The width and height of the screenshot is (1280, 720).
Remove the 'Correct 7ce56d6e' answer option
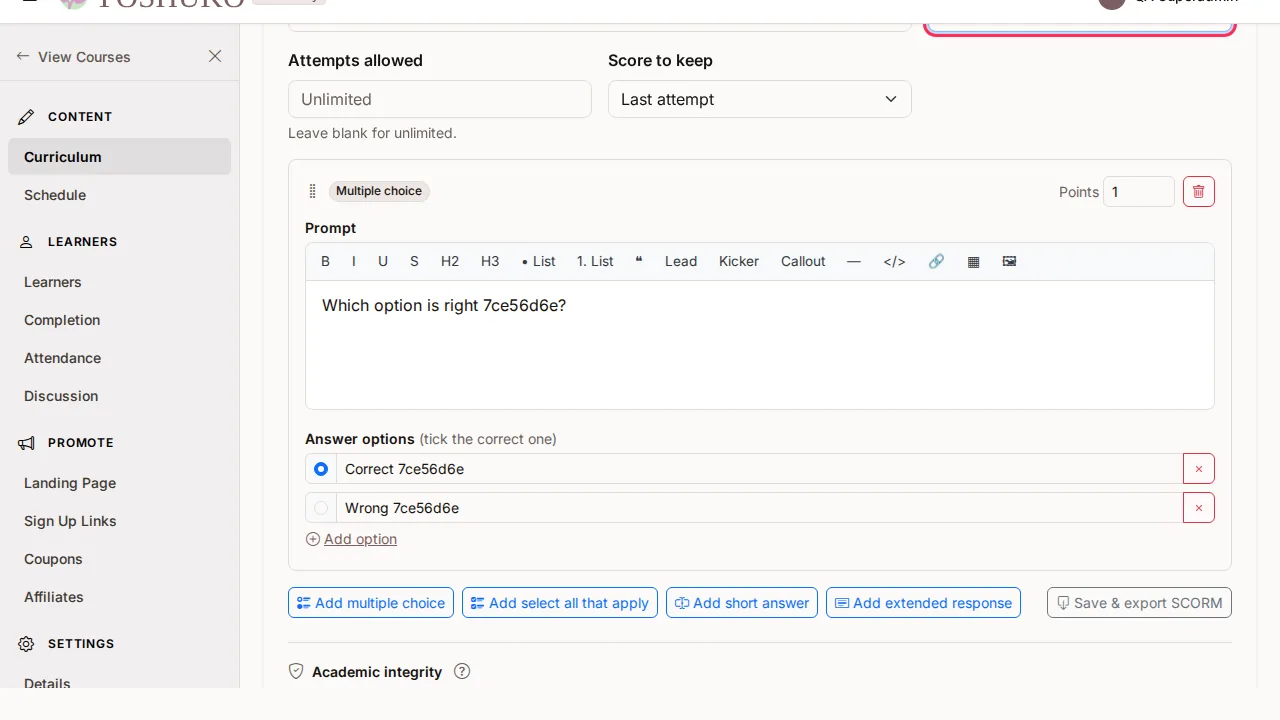click(1199, 469)
